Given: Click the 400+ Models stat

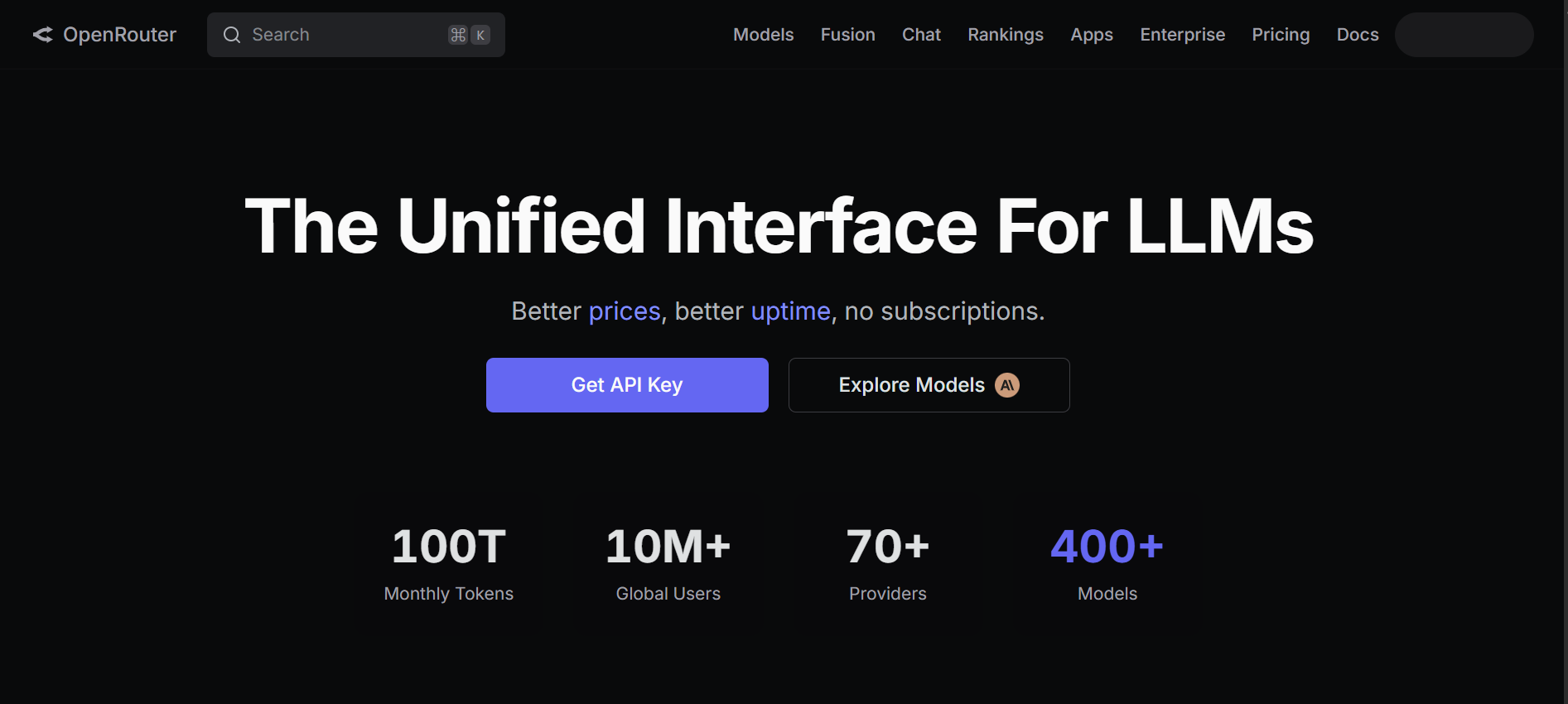Looking at the screenshot, I should click(x=1107, y=563).
